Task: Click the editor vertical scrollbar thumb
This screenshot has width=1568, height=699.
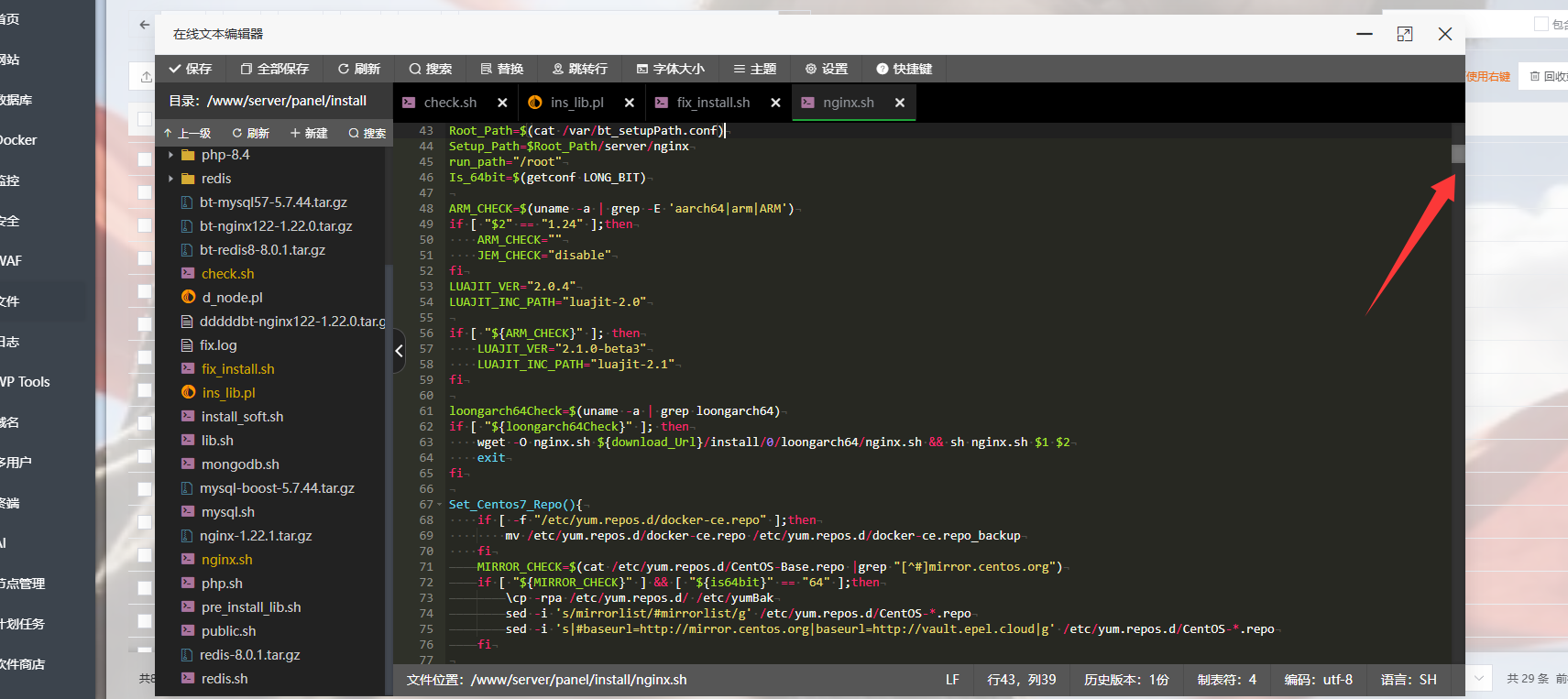Action: point(1458,154)
